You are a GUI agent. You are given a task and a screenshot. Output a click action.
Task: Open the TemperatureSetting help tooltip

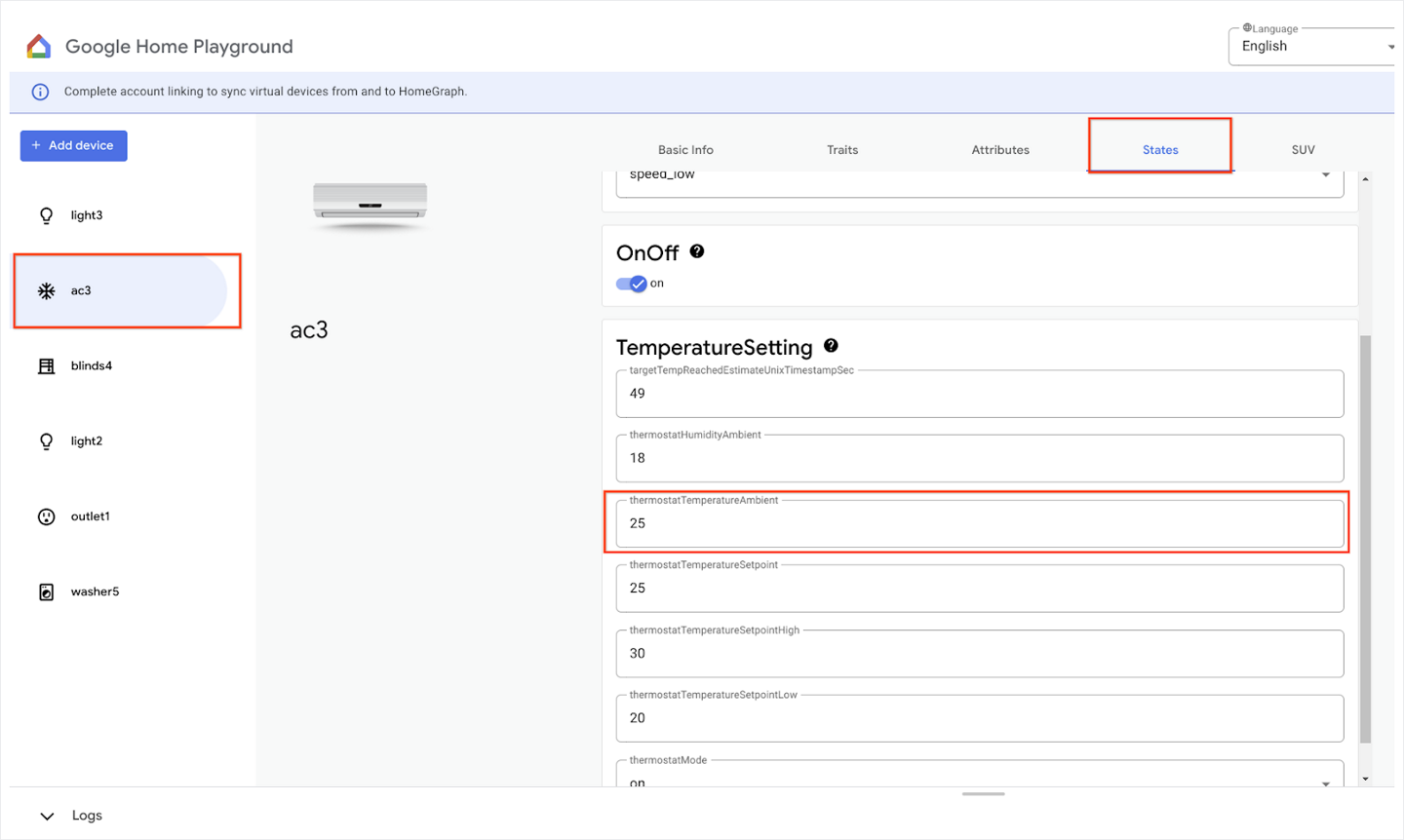831,346
